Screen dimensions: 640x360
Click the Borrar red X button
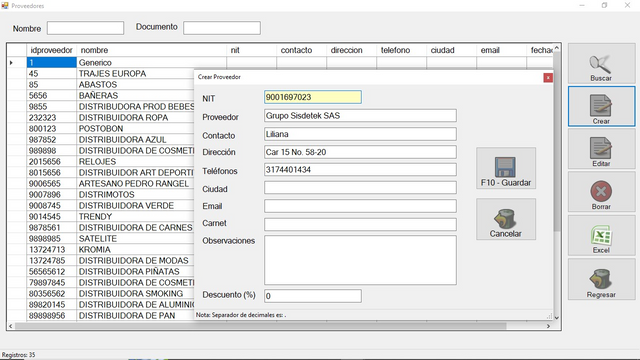pyautogui.click(x=601, y=192)
